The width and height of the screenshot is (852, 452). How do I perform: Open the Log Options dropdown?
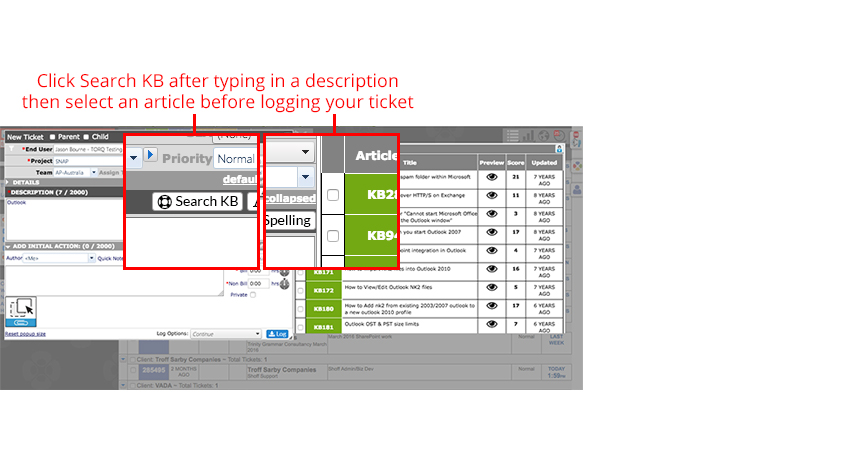click(x=225, y=334)
